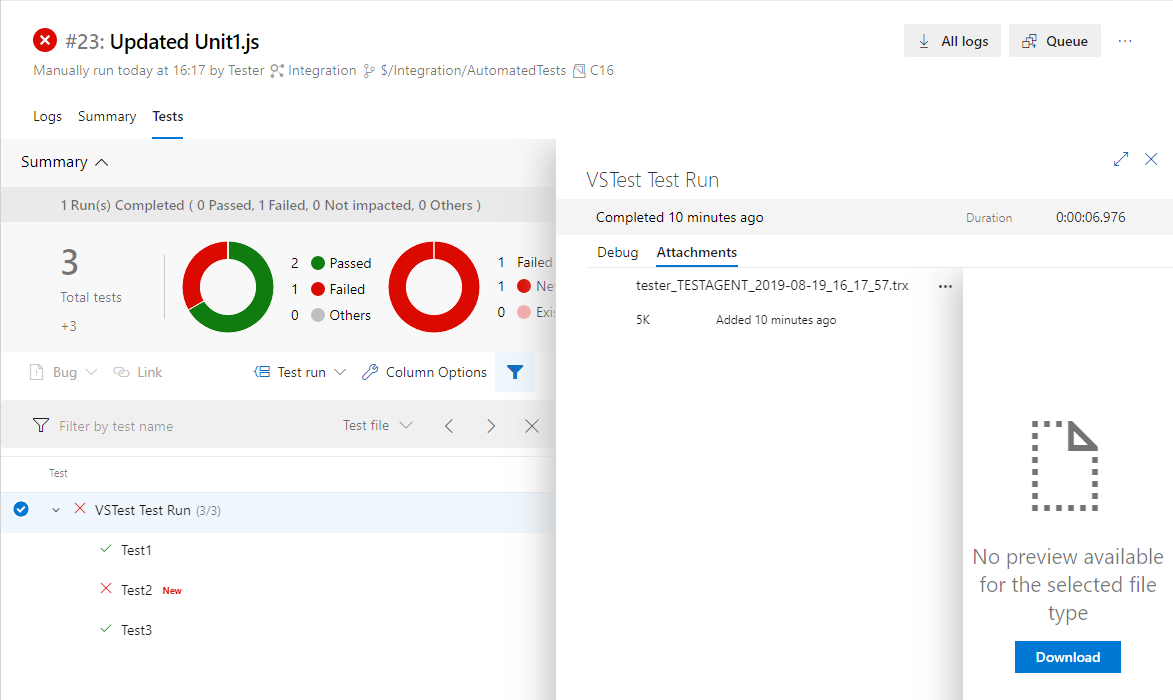Screen dimensions: 1173x700
Task: Open the Test run grouping dropdown
Action: click(299, 372)
